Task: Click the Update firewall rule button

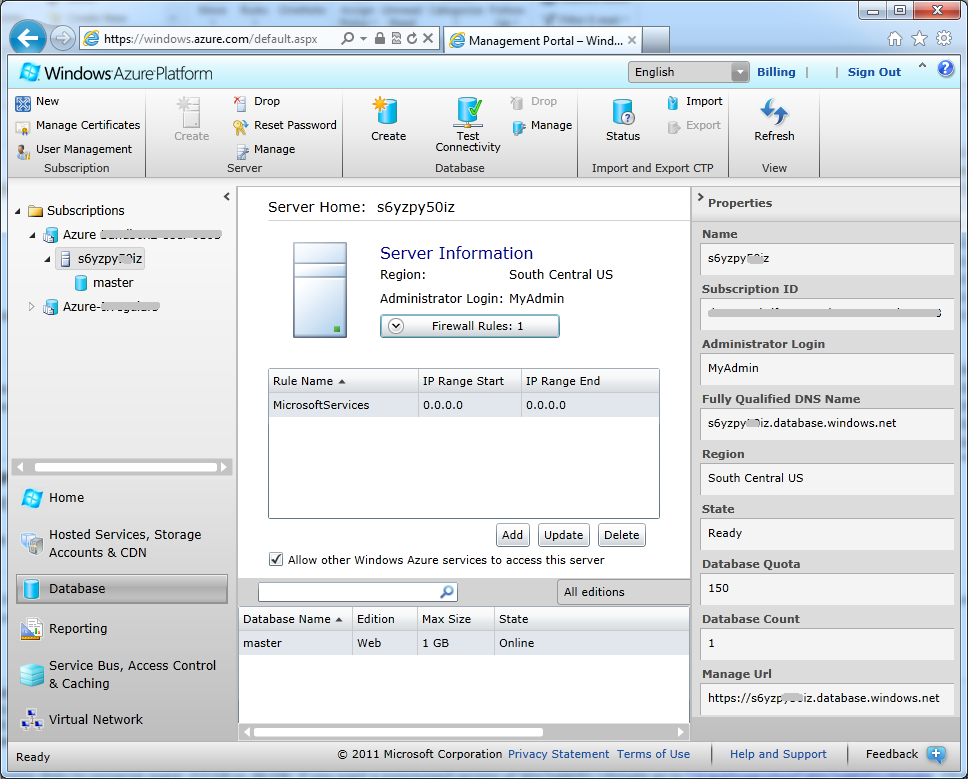Action: click(x=563, y=535)
